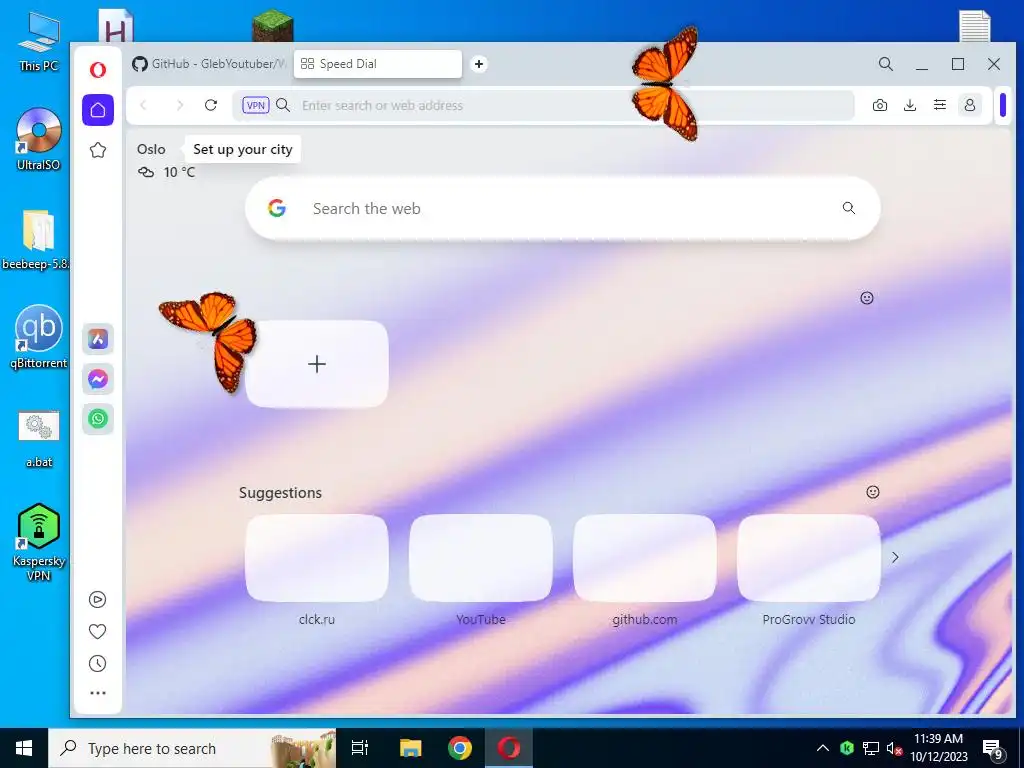Add a new Speed Dial tile

pos(317,364)
